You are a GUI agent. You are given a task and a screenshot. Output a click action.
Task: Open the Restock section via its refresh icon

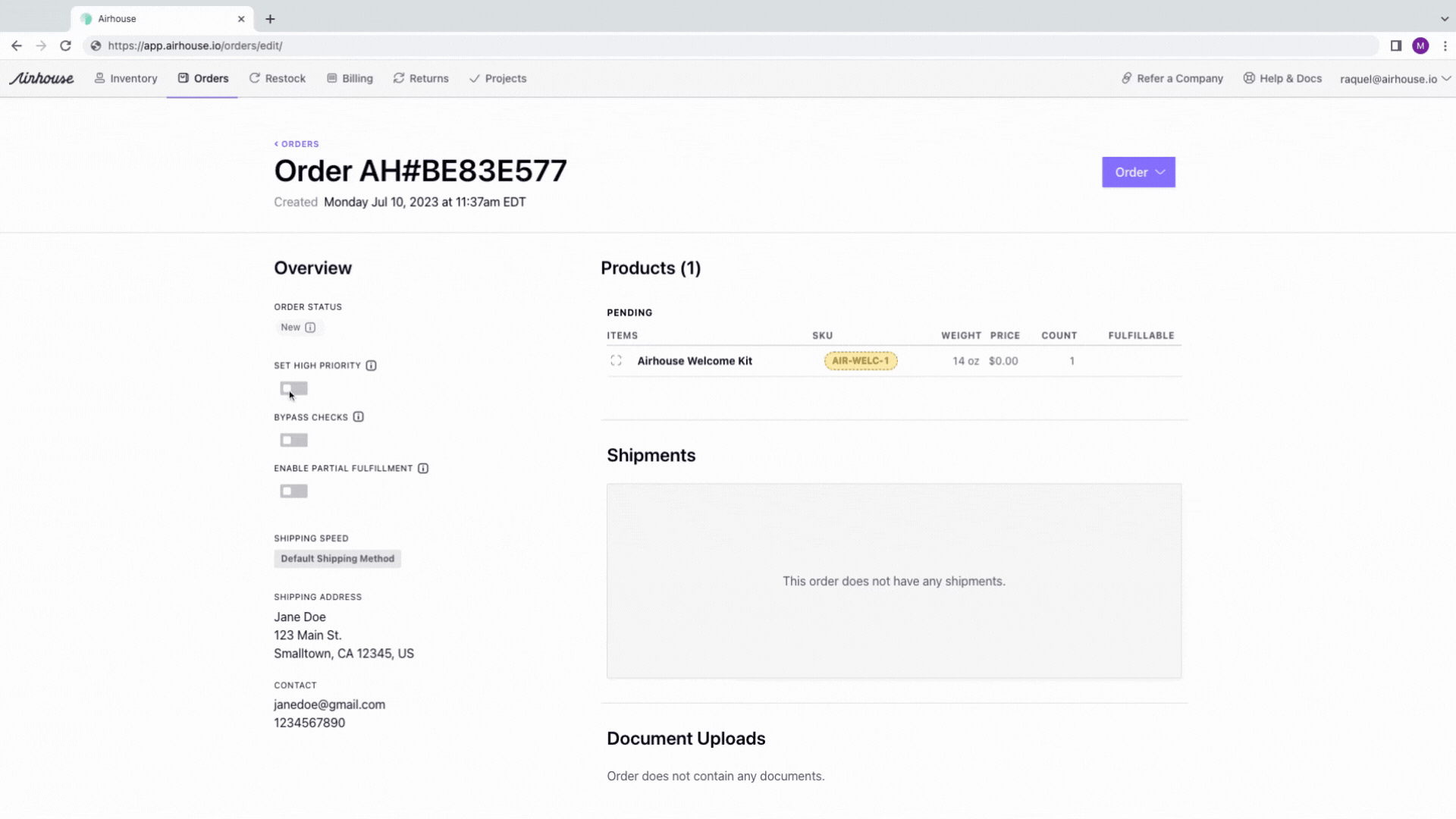(x=255, y=78)
